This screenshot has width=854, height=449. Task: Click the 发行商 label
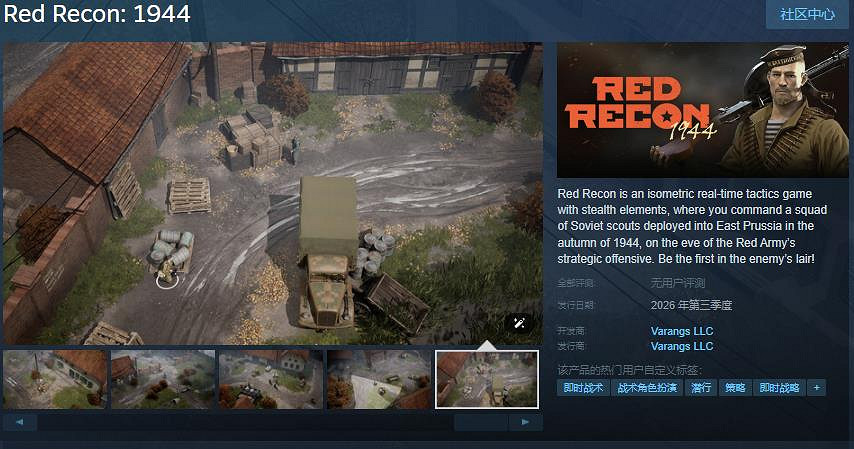point(571,346)
